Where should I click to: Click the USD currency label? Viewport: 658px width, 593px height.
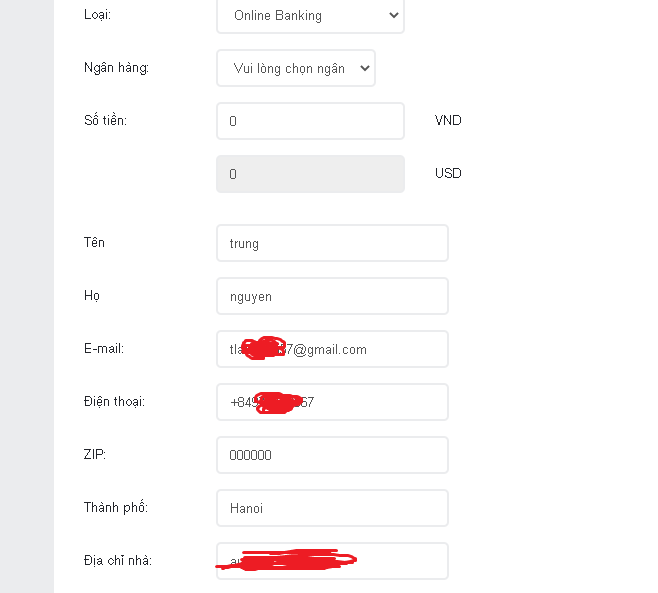coord(448,173)
